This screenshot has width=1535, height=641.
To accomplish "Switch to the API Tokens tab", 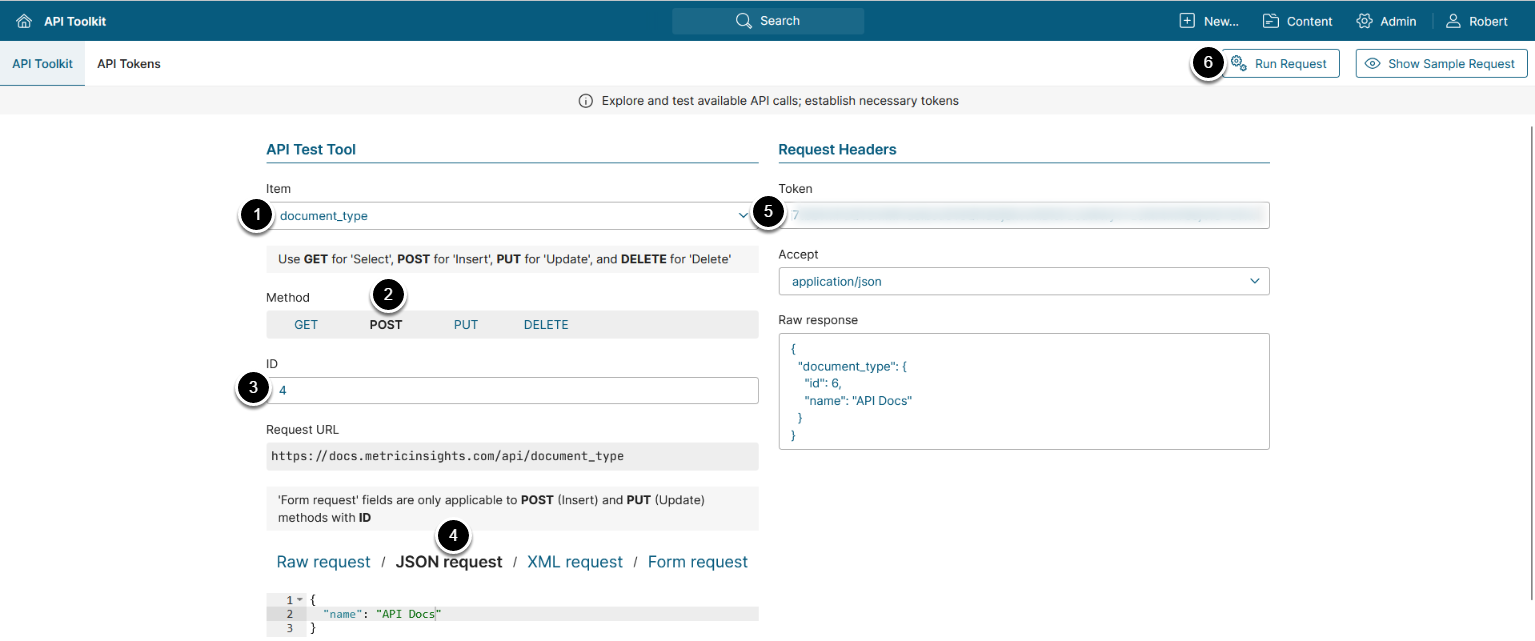I will point(129,64).
